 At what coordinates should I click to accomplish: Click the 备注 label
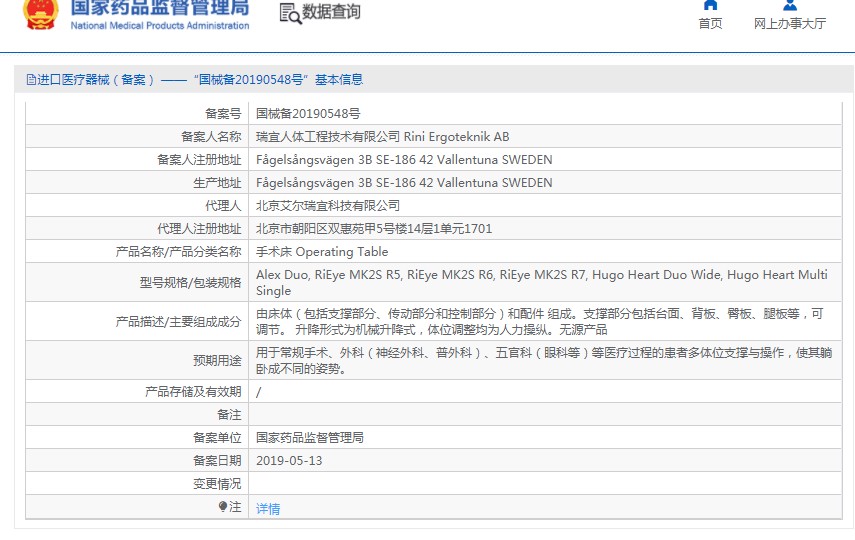tap(229, 415)
